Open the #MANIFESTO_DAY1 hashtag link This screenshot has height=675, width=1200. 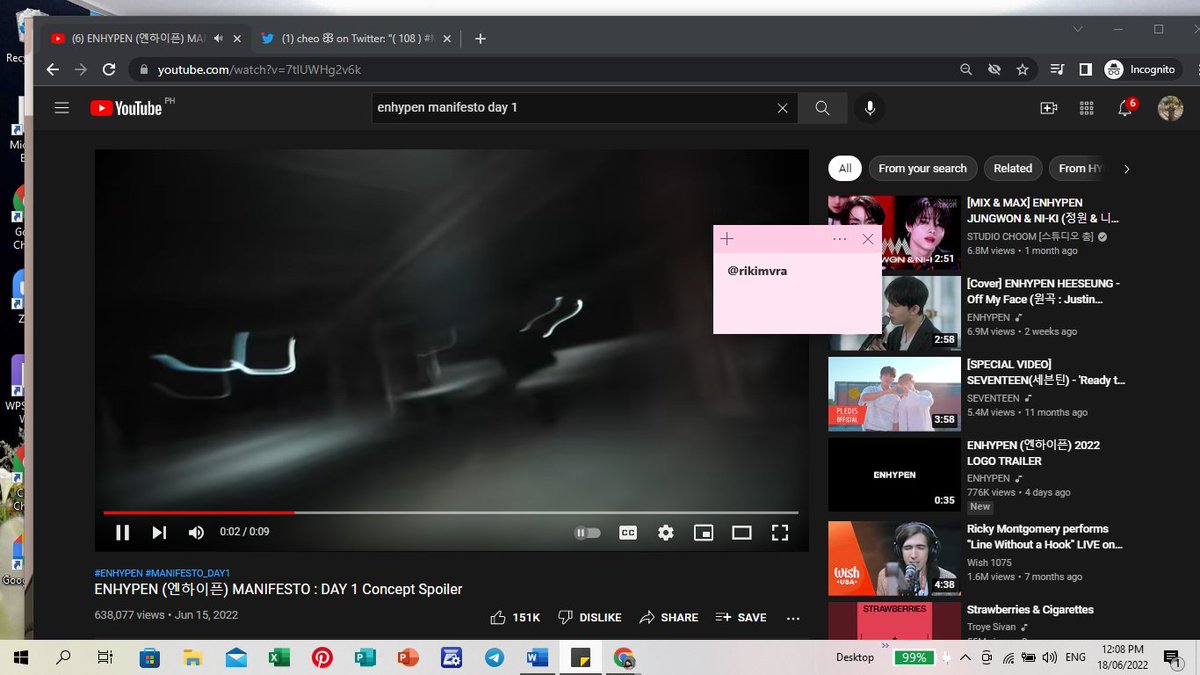click(188, 573)
